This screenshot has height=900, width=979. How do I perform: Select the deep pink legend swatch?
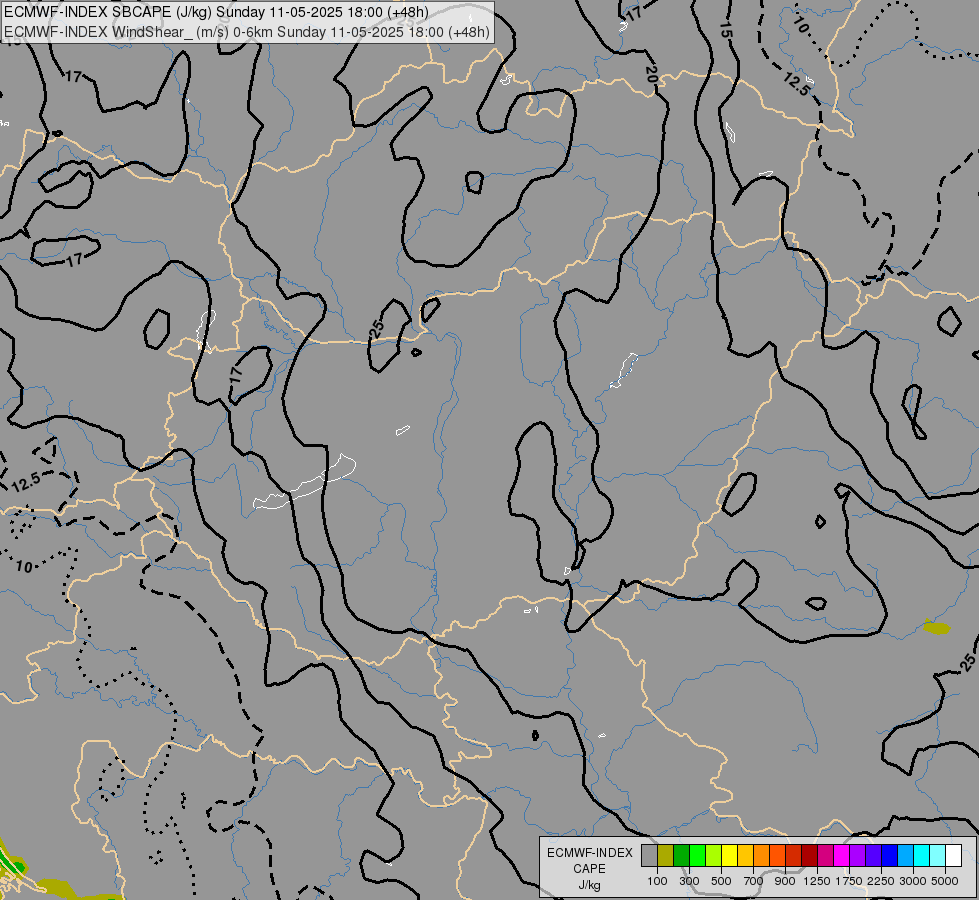coord(825,856)
